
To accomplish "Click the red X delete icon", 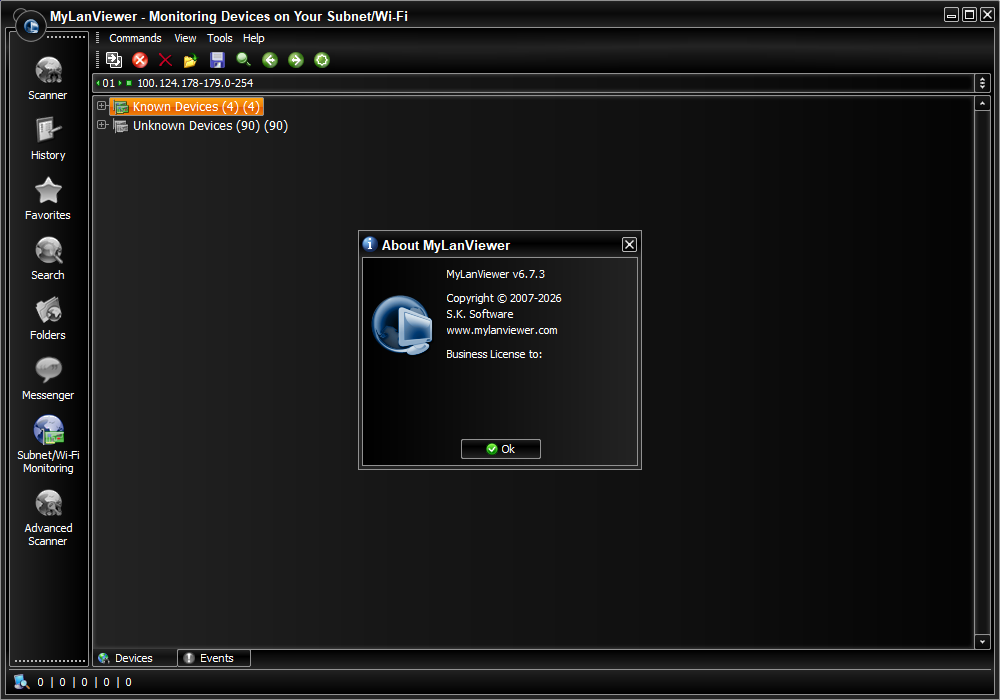I will (x=165, y=60).
